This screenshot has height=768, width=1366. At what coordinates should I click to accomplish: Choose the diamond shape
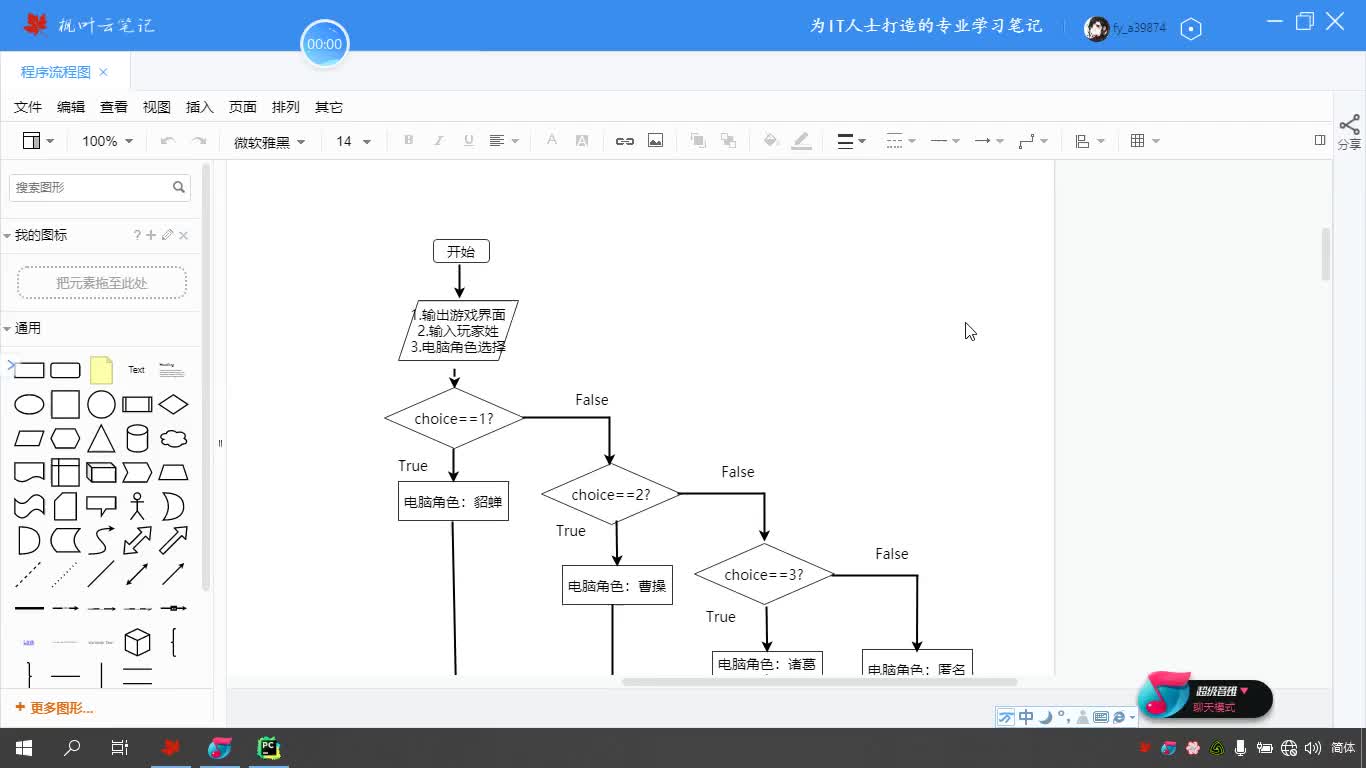coord(173,404)
